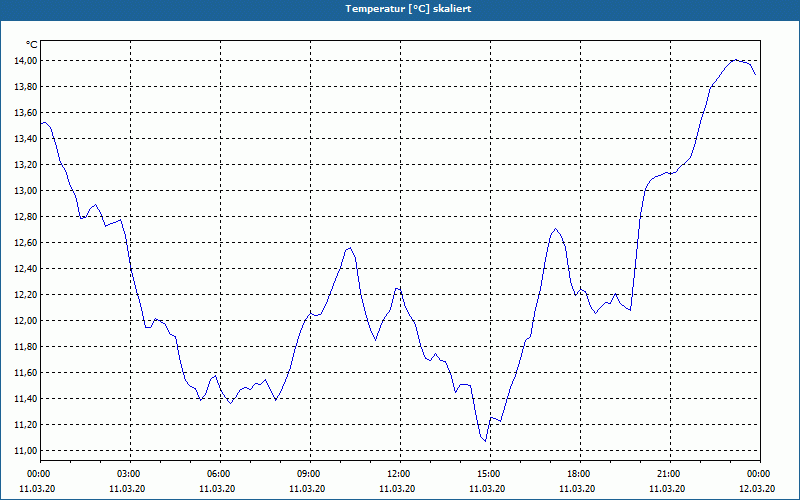Viewport: 800px width, 500px height.
Task: Select the 11,00 y-axis label
Action: [x=25, y=451]
